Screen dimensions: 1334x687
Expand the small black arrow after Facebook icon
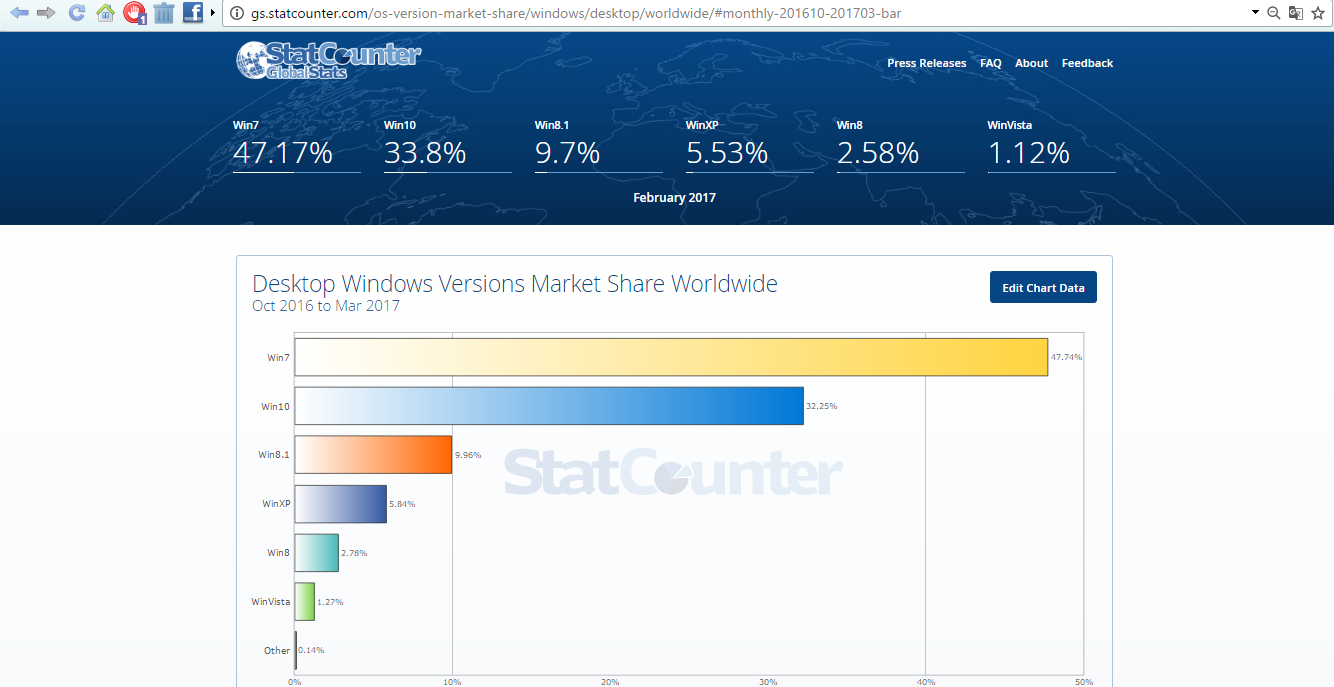coord(213,13)
